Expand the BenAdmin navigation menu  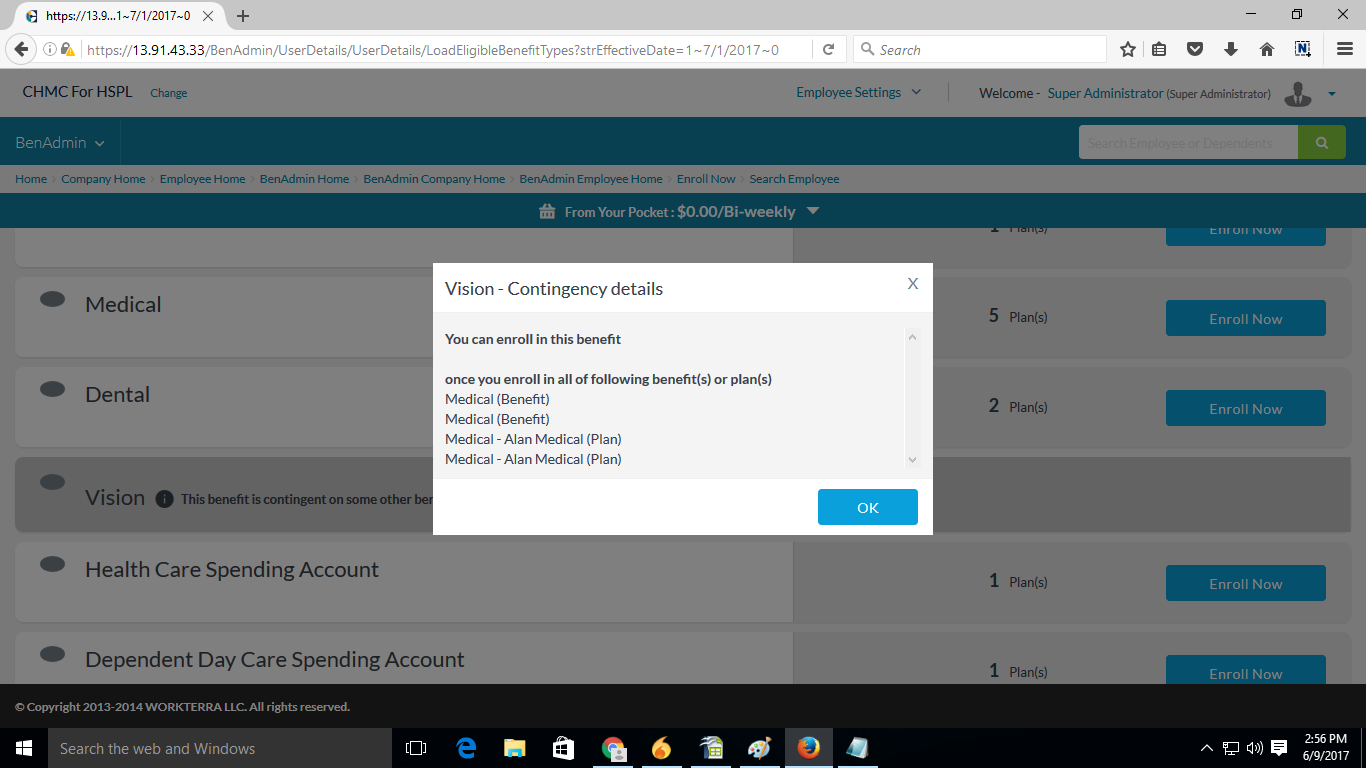pos(60,143)
